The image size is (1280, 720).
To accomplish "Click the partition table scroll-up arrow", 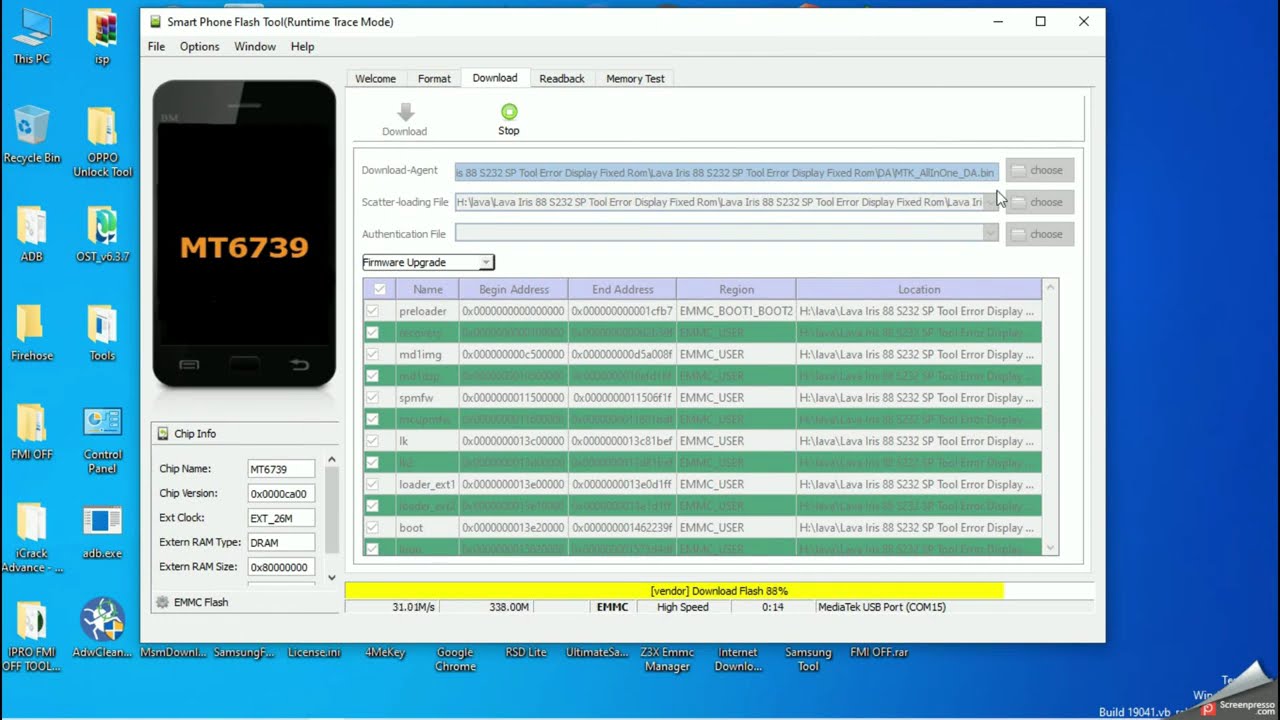I will tap(1050, 288).
